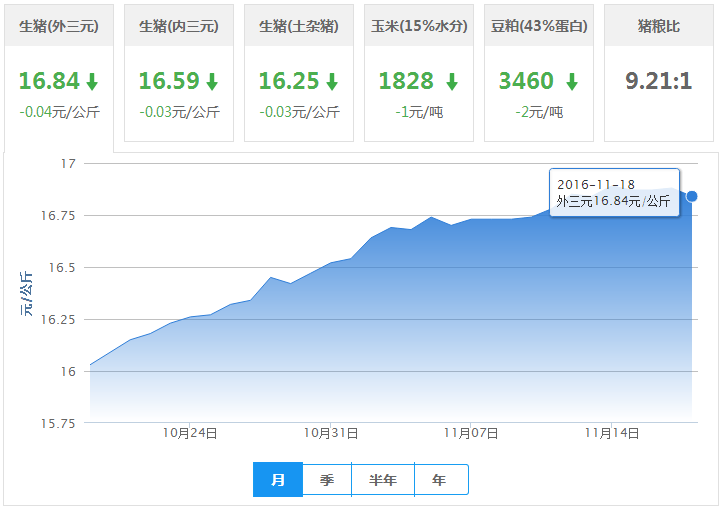Click the down arrow next to 16.59
The height and width of the screenshot is (512, 726).
(x=212, y=82)
